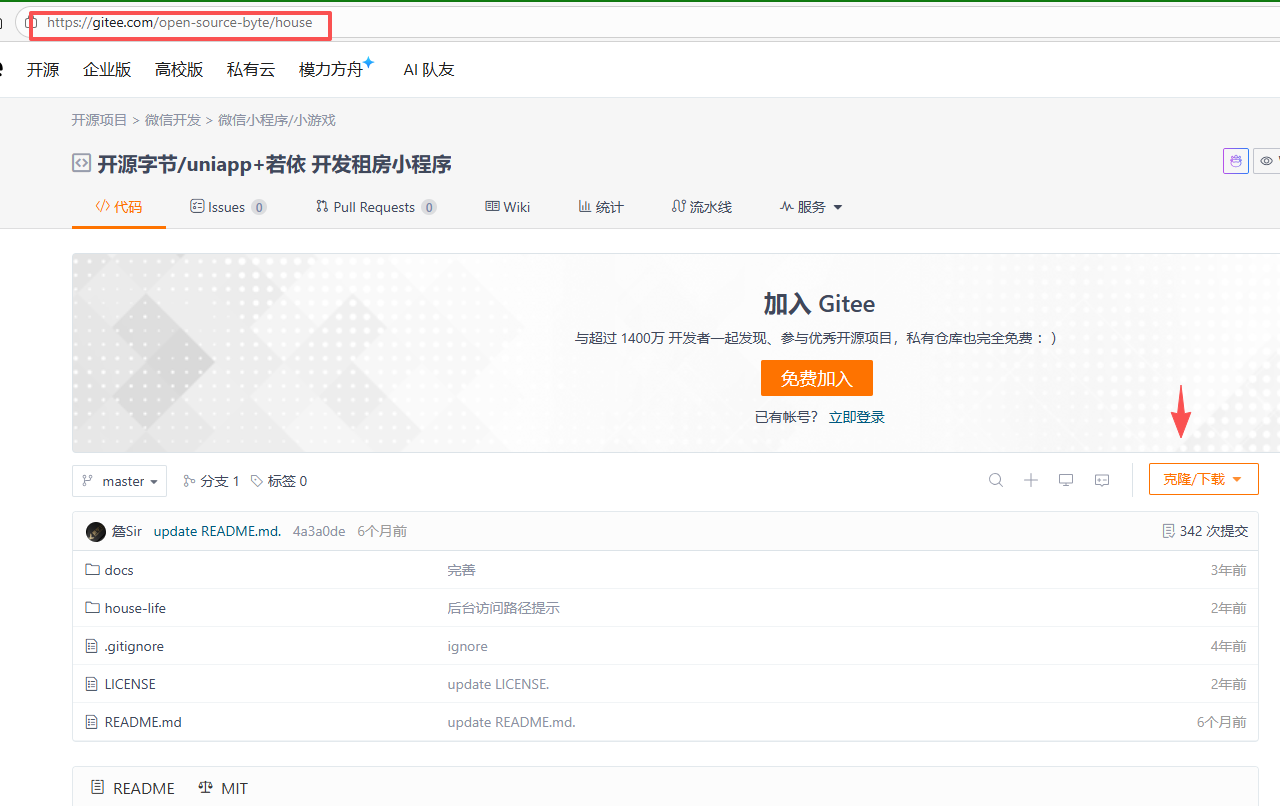Click the update LICENSE. commit message

pyautogui.click(x=498, y=684)
